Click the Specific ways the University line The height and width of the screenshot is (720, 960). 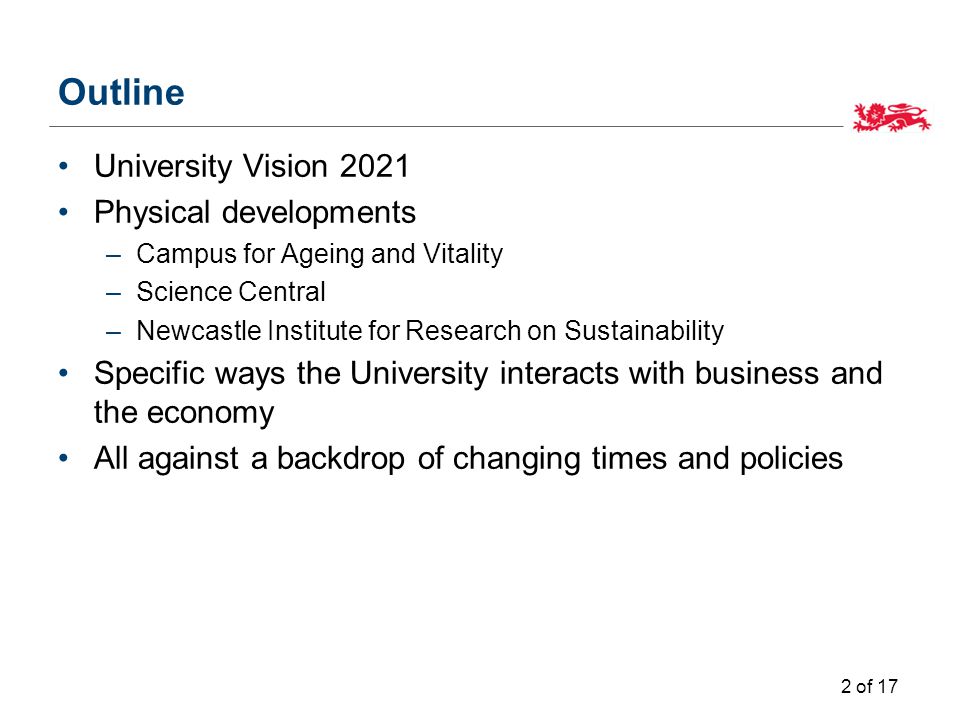pyautogui.click(x=488, y=373)
